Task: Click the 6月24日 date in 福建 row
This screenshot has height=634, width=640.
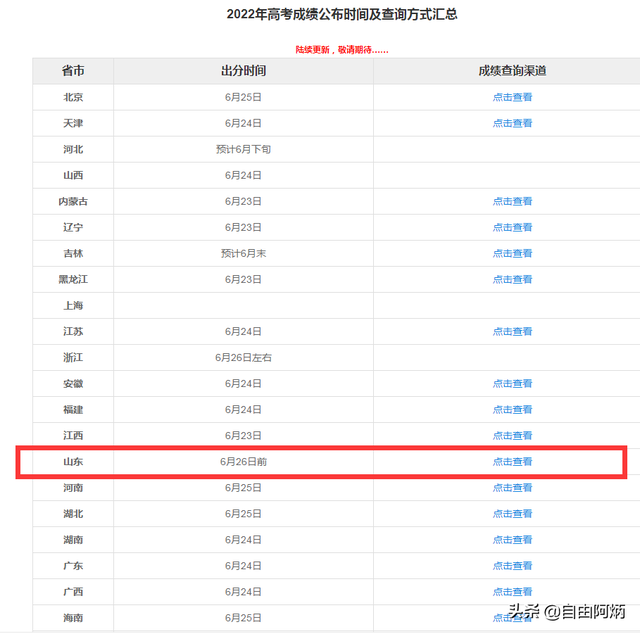Action: coord(243,409)
